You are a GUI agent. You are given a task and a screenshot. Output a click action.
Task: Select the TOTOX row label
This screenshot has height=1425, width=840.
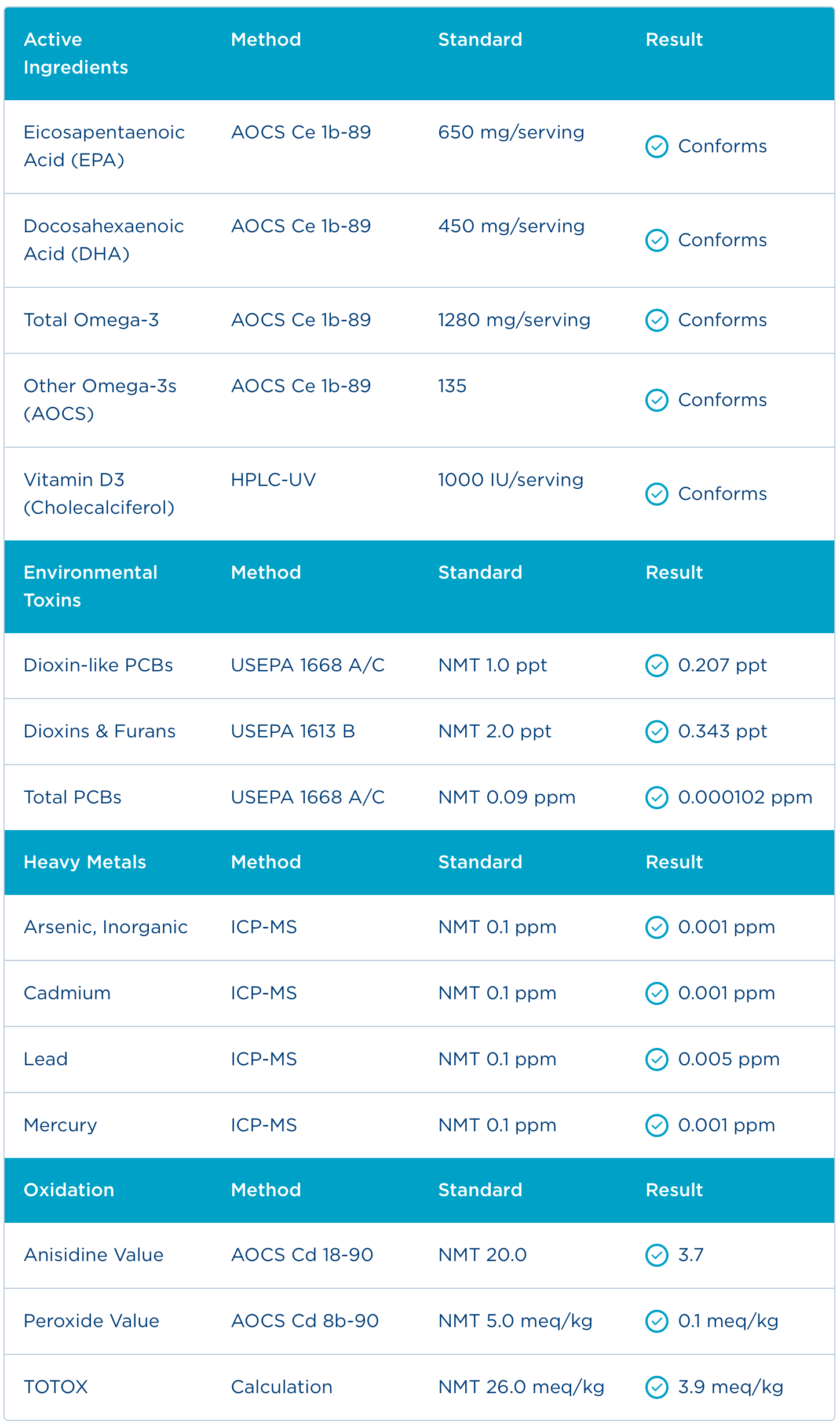click(56, 1387)
